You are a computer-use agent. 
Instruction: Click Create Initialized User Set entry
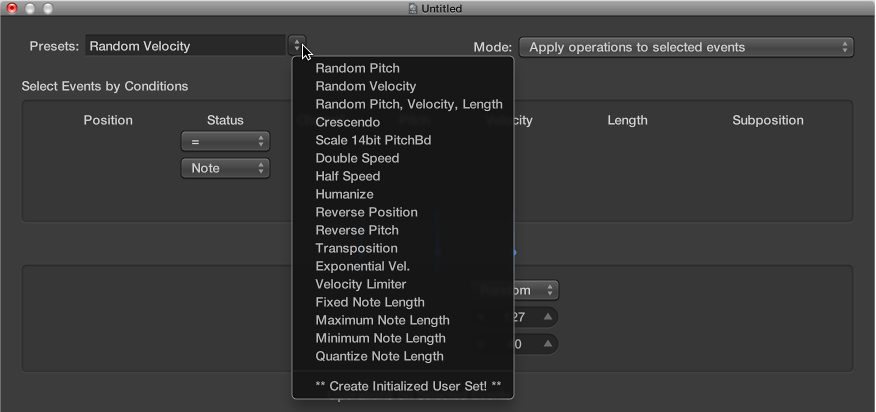[403, 386]
